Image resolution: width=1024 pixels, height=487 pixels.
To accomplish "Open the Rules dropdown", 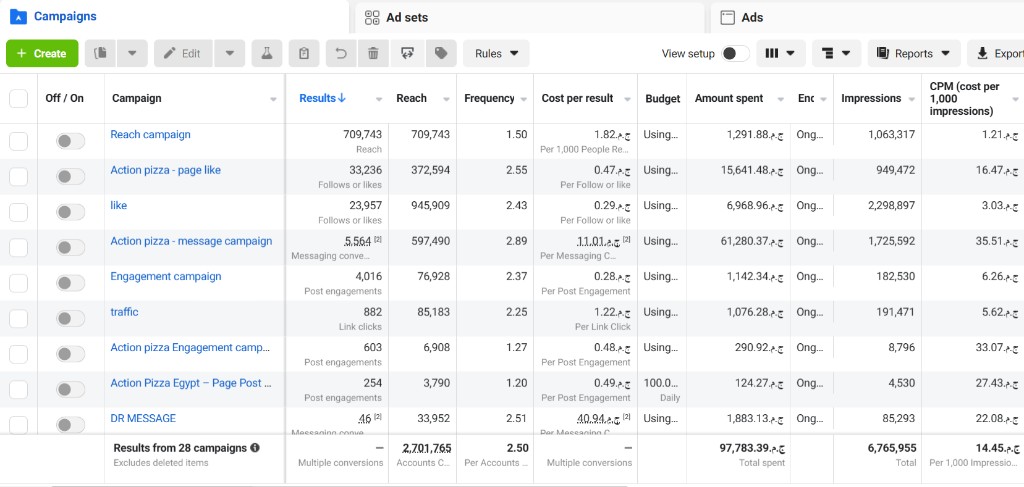I will [x=496, y=54].
